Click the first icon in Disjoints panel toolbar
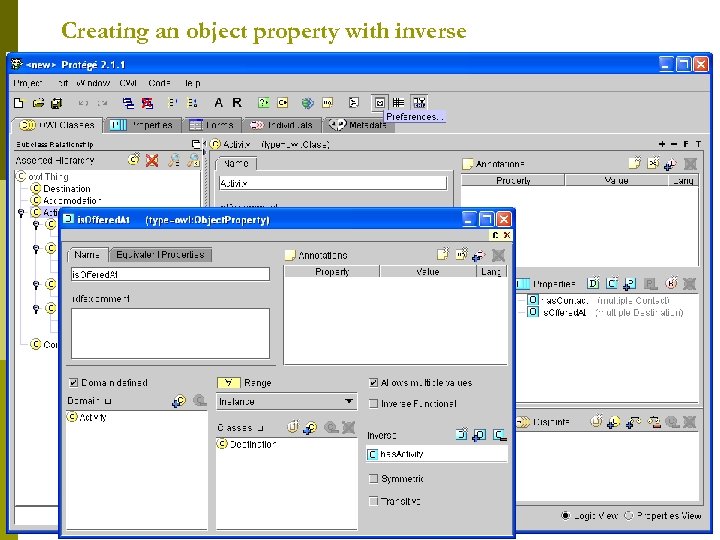Screen dimensions: 720x540 pyautogui.click(x=596, y=421)
